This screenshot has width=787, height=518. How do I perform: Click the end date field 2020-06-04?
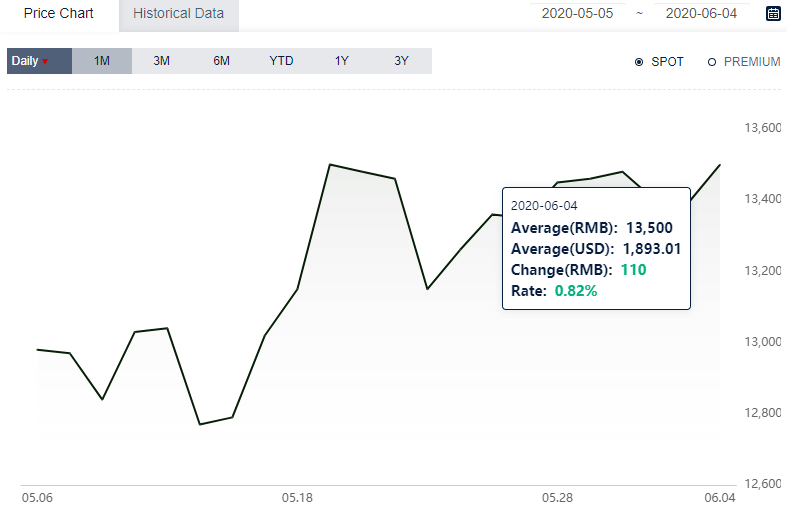click(701, 14)
